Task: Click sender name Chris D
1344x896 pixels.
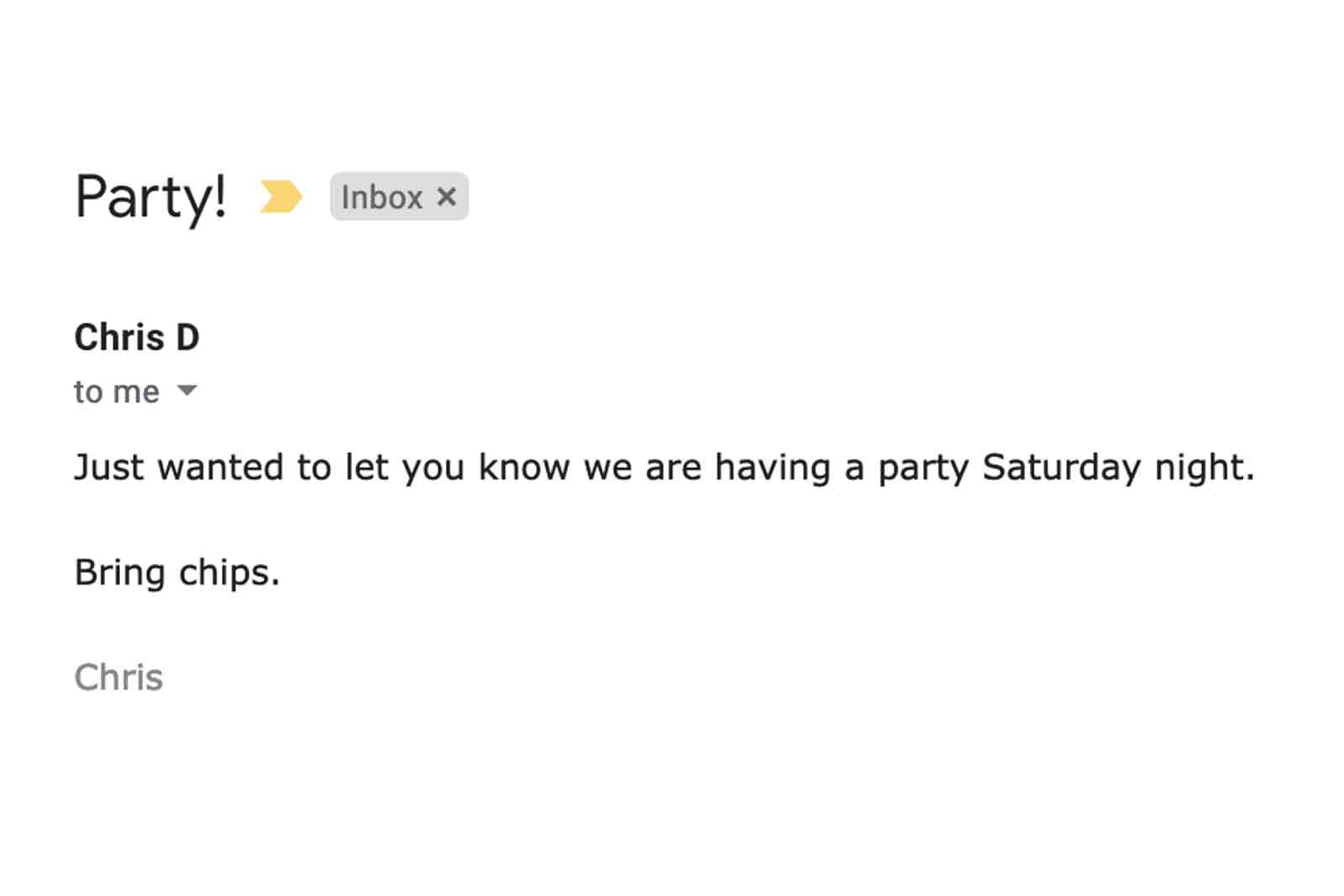Action: 137,337
